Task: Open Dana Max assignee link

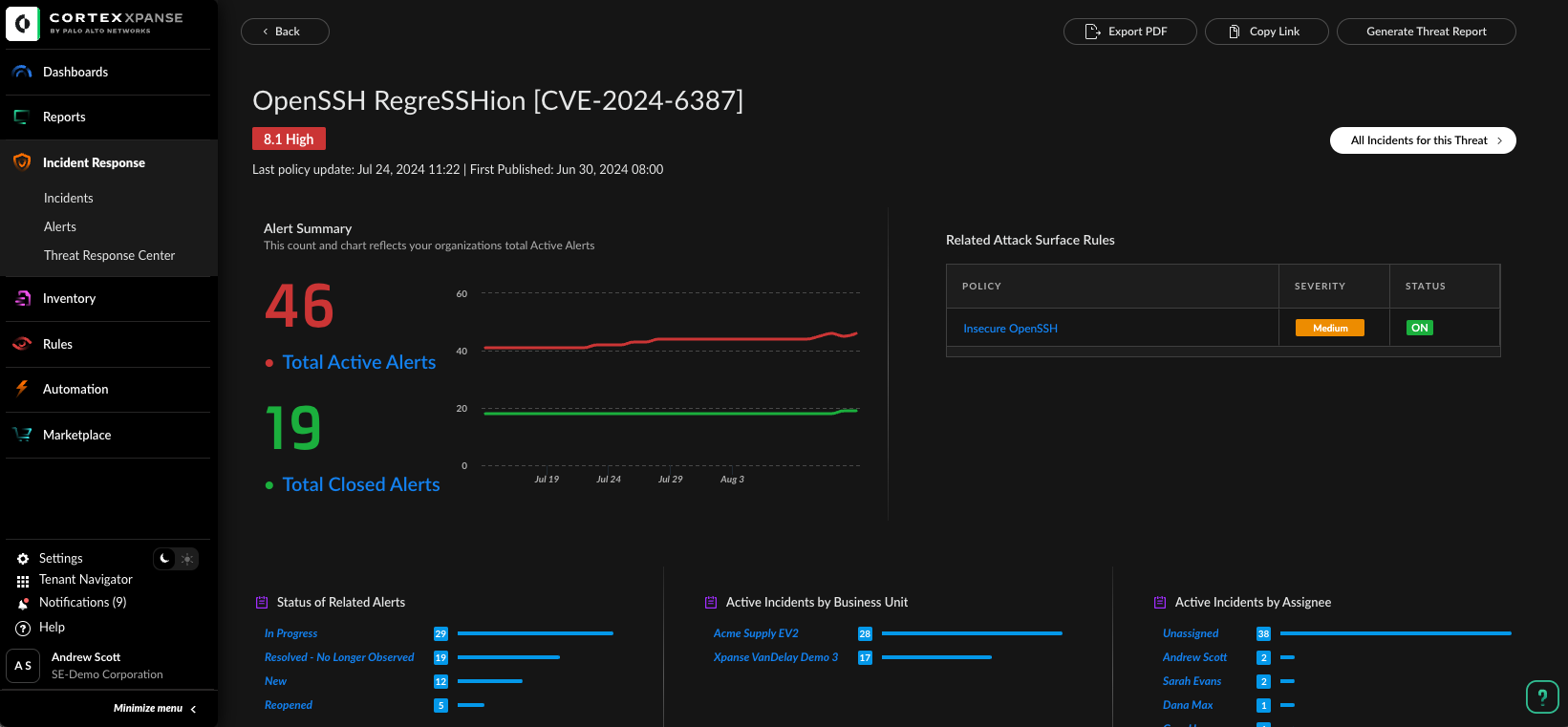Action: tap(1188, 705)
